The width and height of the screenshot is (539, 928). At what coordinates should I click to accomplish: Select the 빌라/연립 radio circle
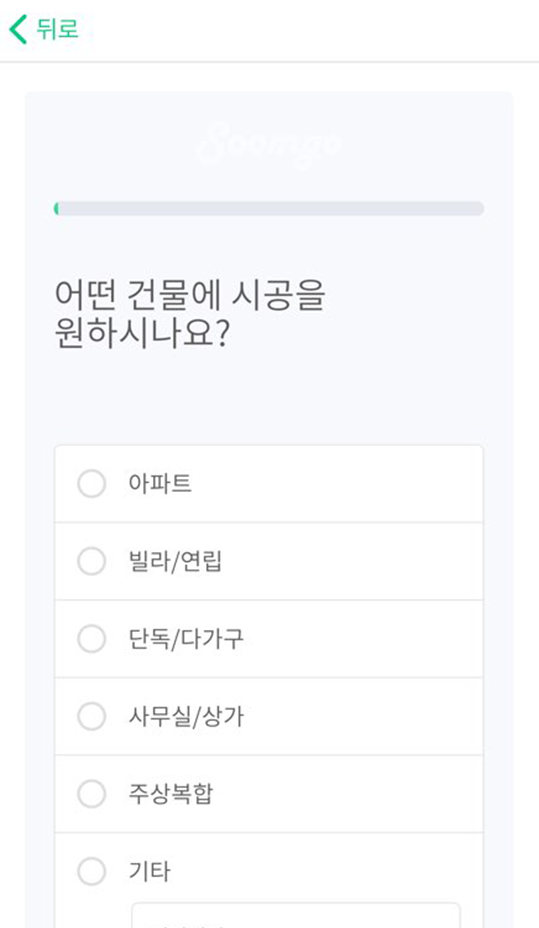point(92,561)
